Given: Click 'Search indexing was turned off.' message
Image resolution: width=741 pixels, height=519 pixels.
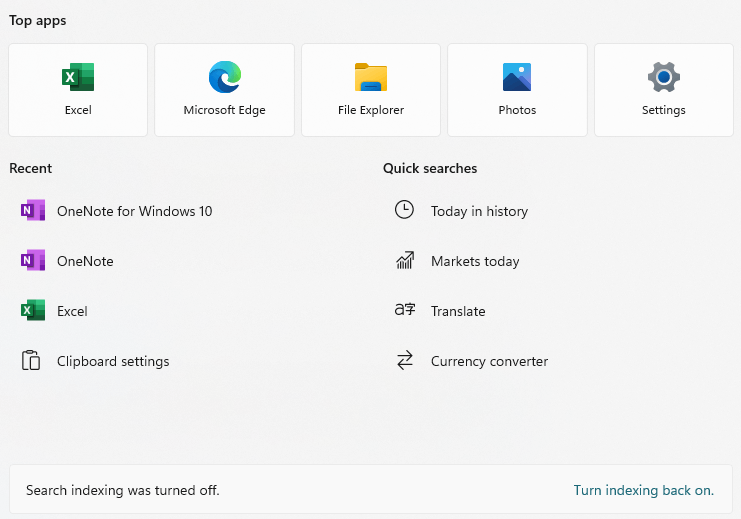Looking at the screenshot, I should tap(123, 490).
